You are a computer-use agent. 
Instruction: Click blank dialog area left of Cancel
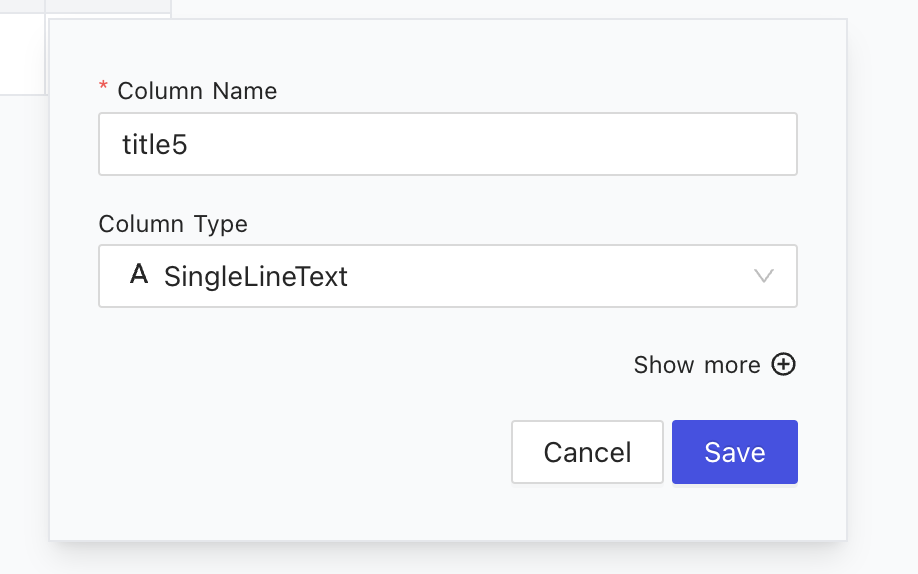304,452
